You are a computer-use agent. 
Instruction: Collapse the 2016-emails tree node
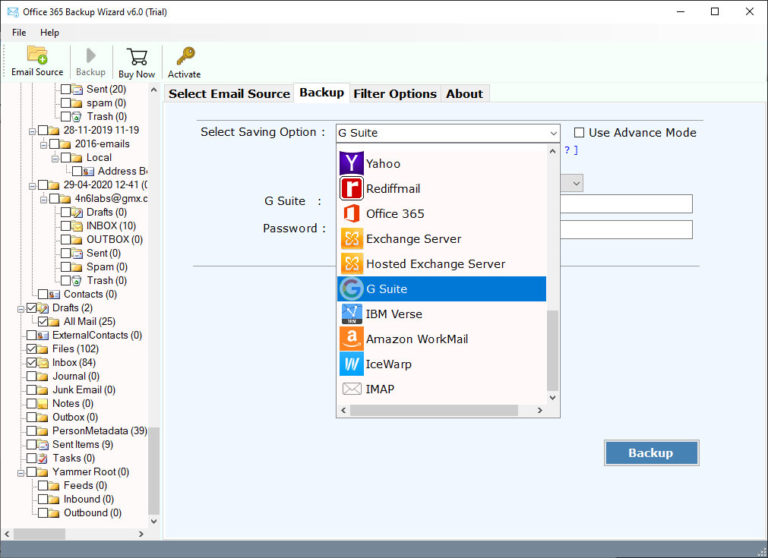(44, 145)
